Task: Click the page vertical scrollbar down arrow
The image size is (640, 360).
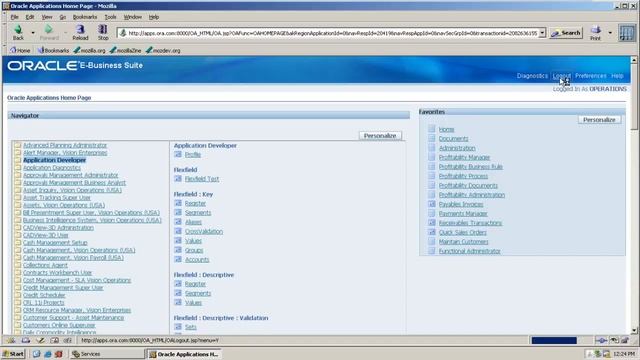Action: (x=634, y=331)
